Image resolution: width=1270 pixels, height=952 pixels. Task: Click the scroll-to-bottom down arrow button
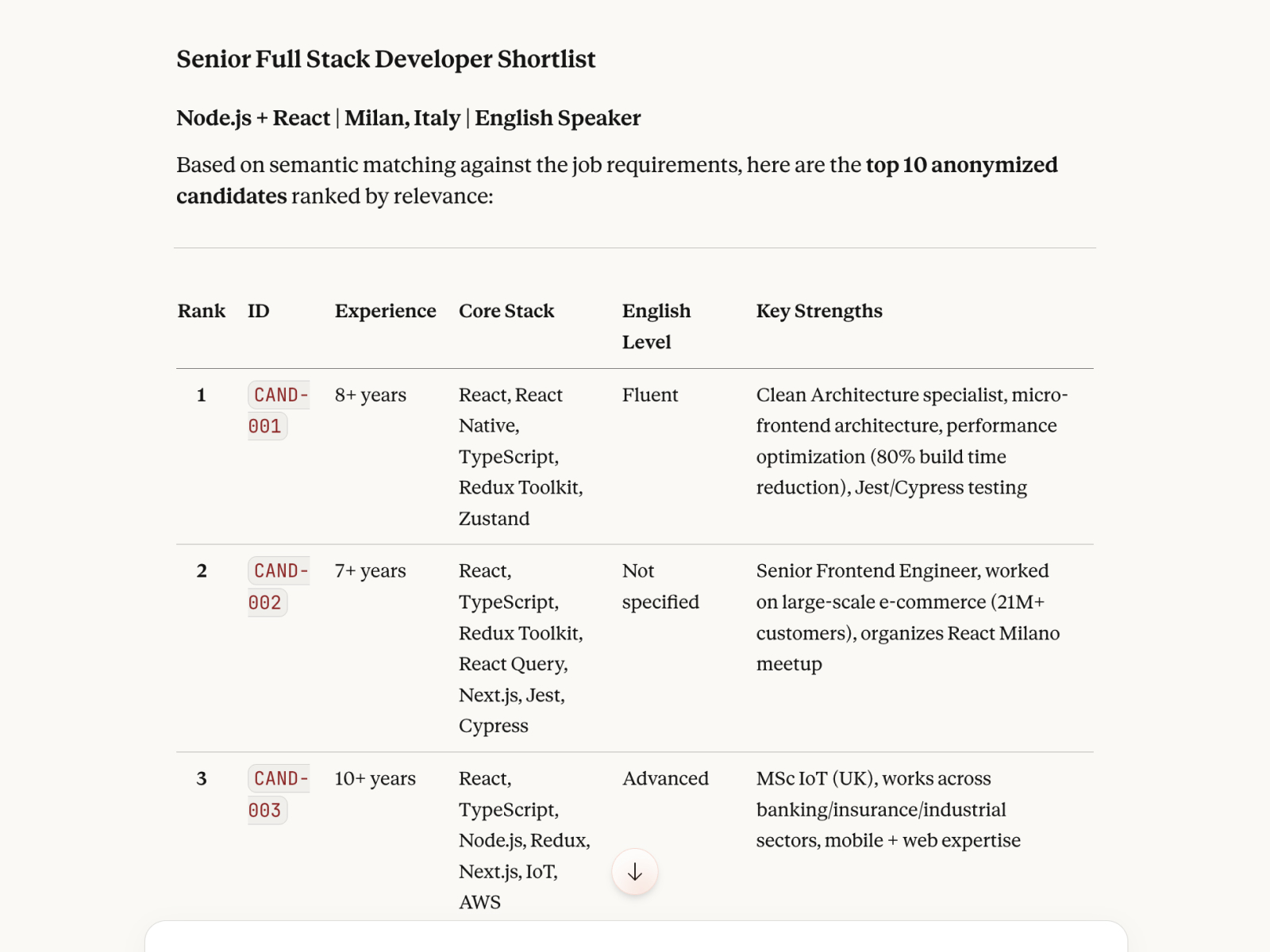click(x=635, y=873)
